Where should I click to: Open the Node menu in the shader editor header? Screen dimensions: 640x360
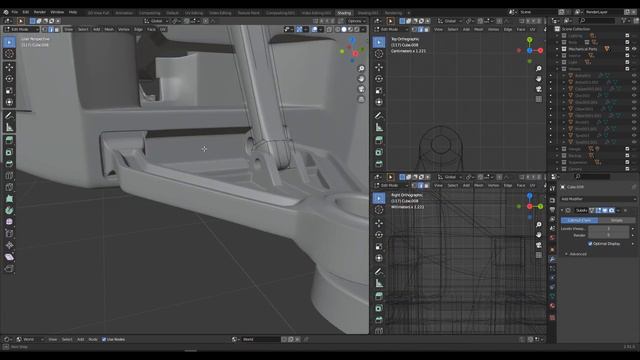pyautogui.click(x=93, y=340)
